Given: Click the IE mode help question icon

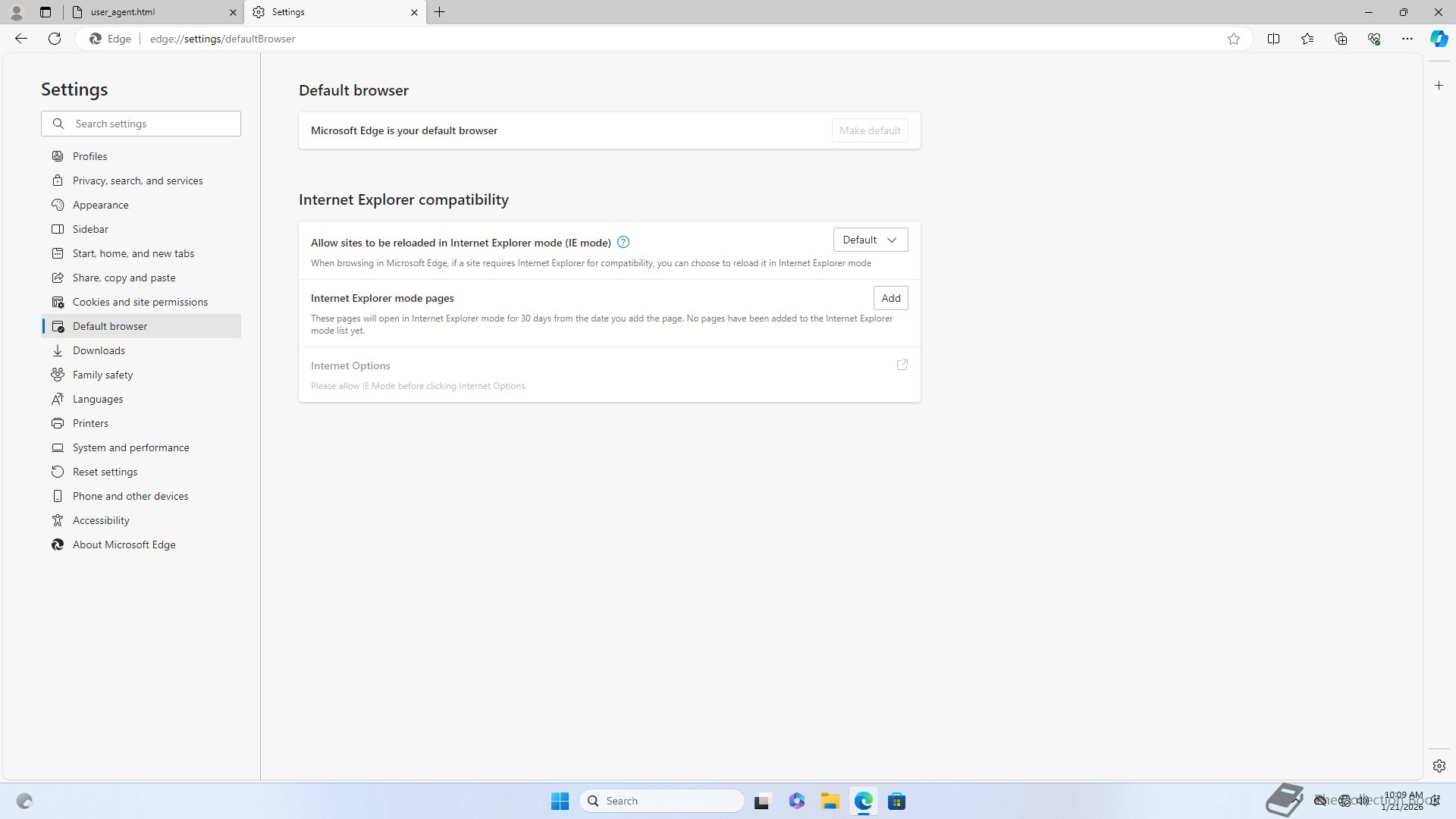Looking at the screenshot, I should (x=623, y=243).
